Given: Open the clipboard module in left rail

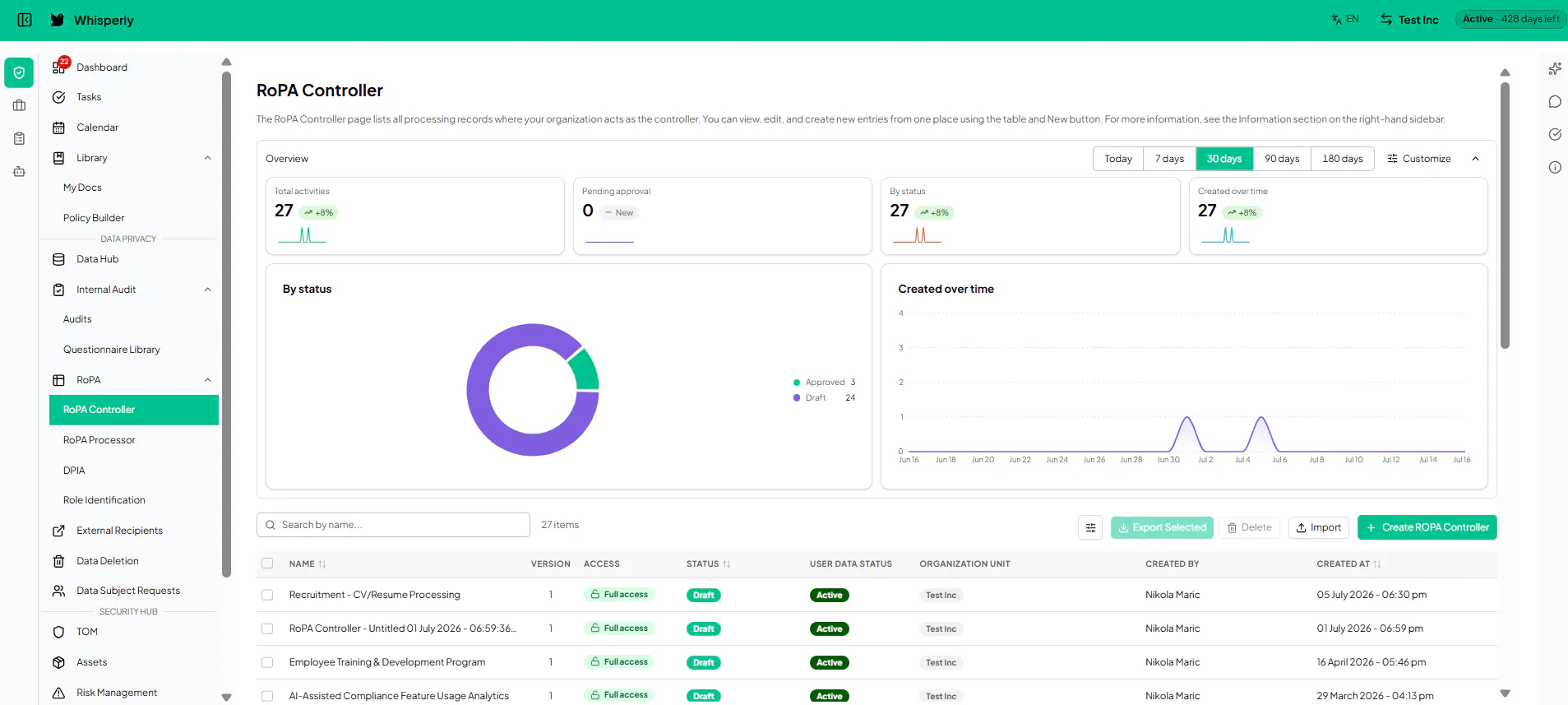Looking at the screenshot, I should point(19,138).
